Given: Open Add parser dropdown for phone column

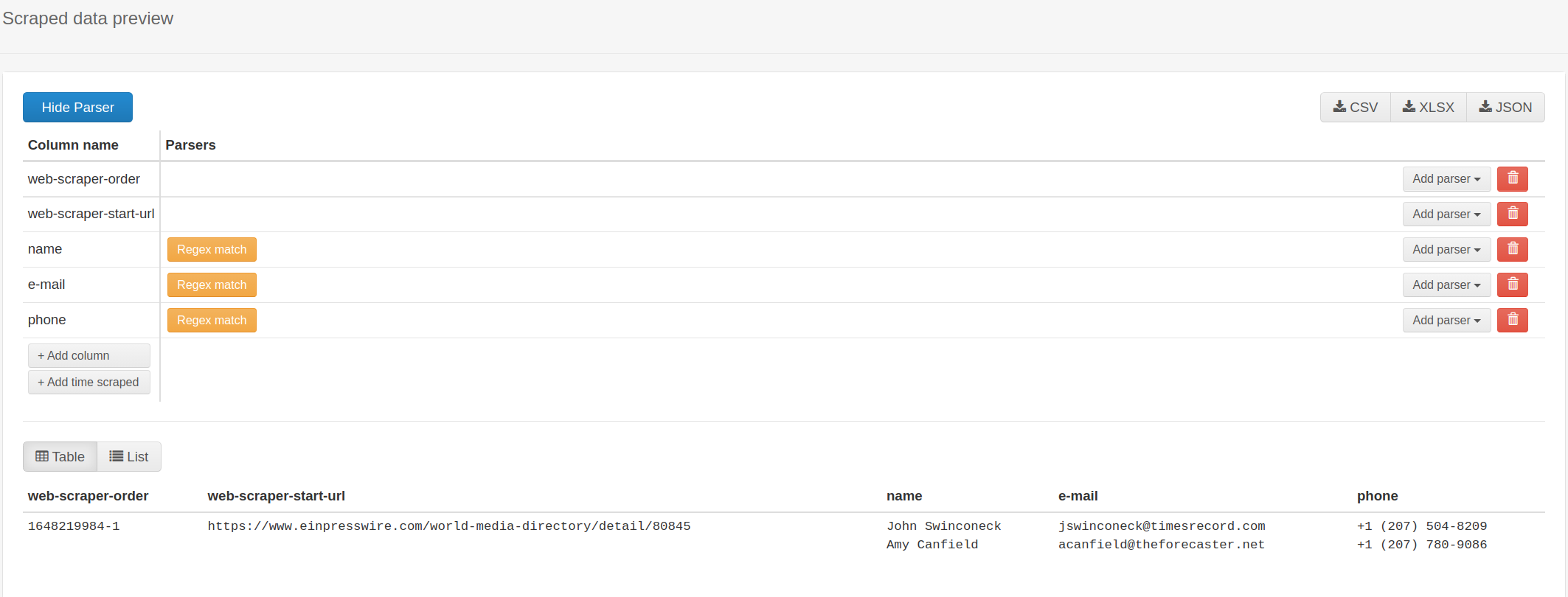Looking at the screenshot, I should (1446, 321).
